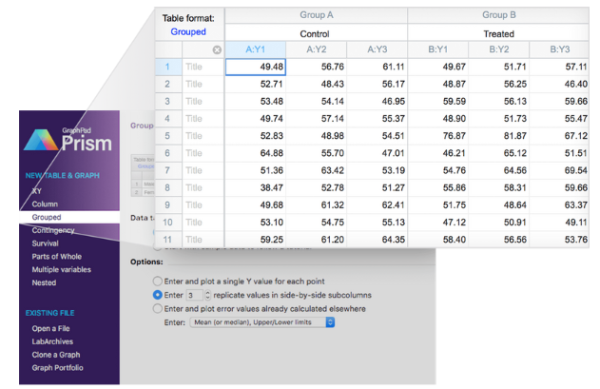Screen dimensions: 600x389
Task: Select the B:Y2 column header
Action: [x=499, y=49]
